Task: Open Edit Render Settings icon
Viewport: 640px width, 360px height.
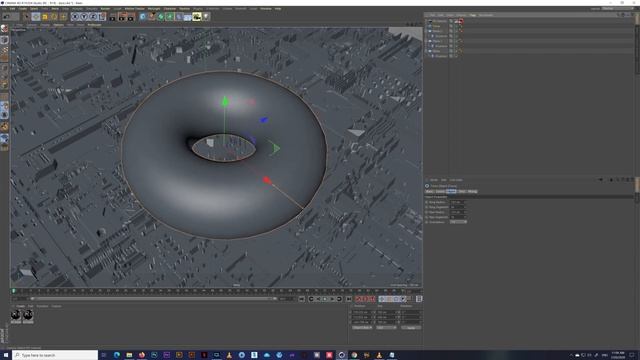Action: point(131,17)
